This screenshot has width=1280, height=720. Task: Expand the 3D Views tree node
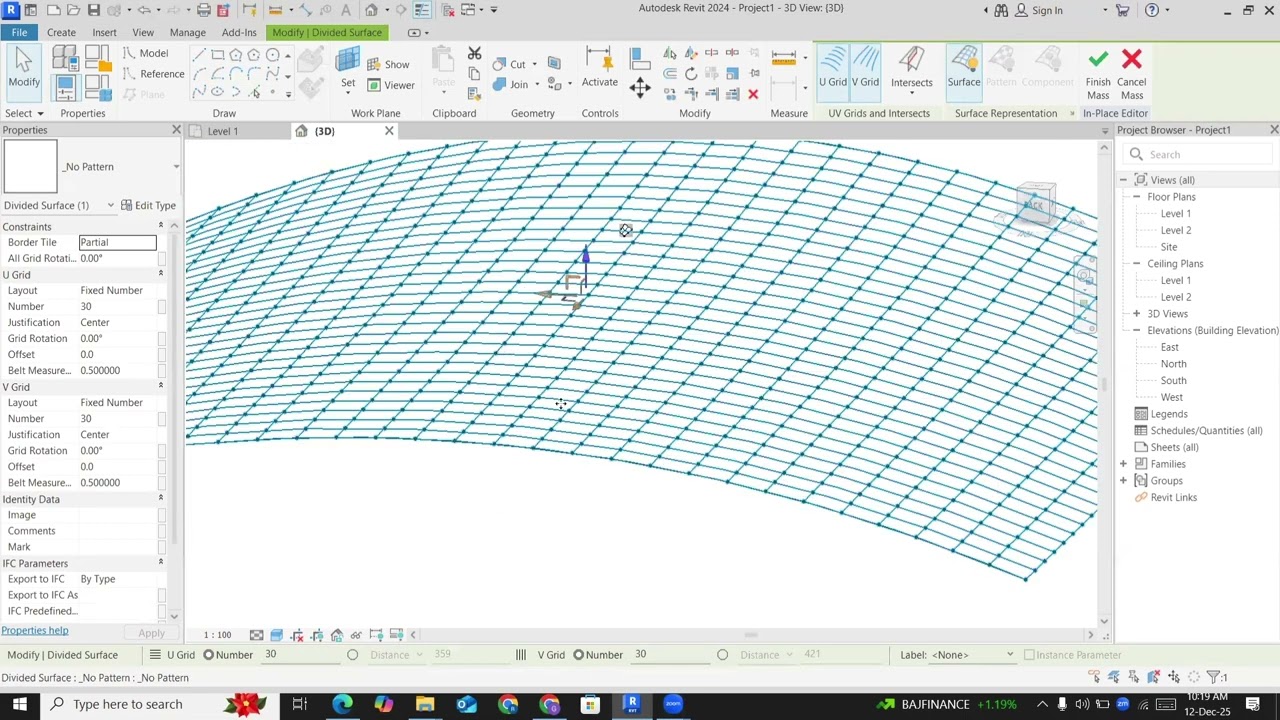pyautogui.click(x=1136, y=314)
